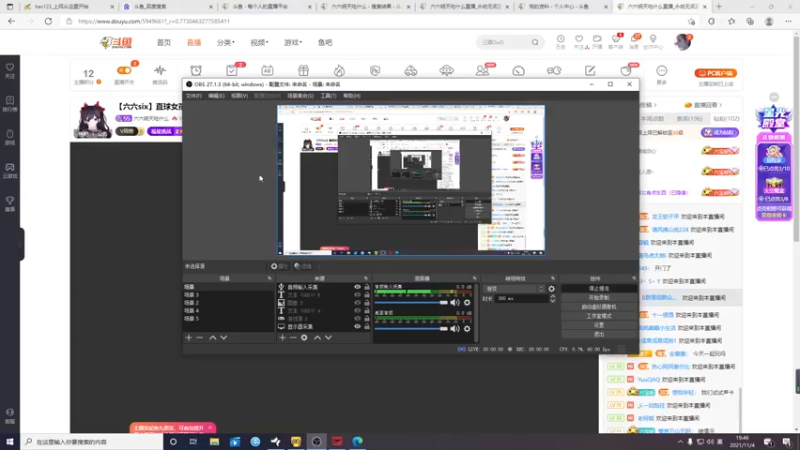Image resolution: width=800 pixels, height=450 pixels.
Task: Click the 停止推流 button in OBS
Action: (x=599, y=289)
